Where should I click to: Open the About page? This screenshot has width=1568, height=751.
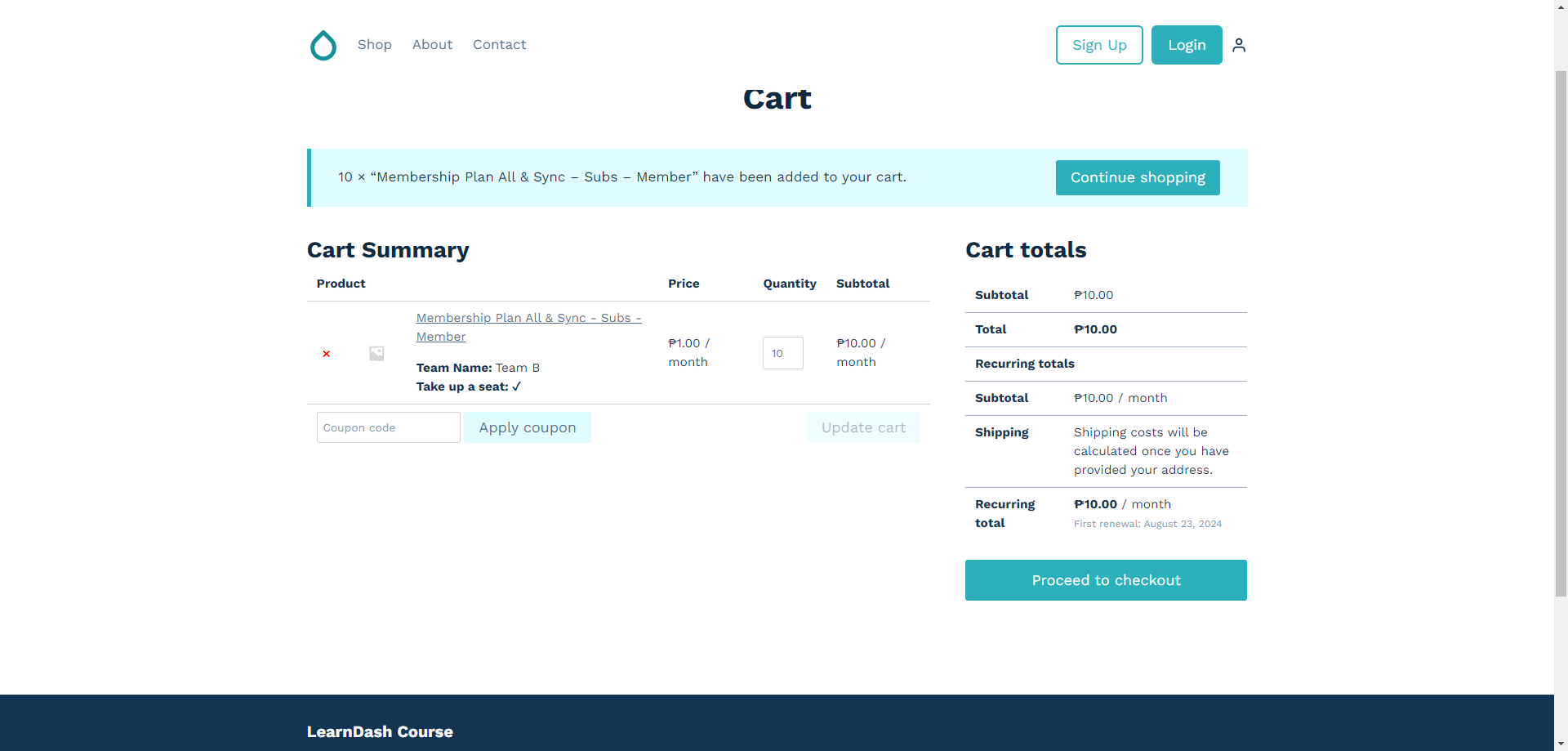432,45
